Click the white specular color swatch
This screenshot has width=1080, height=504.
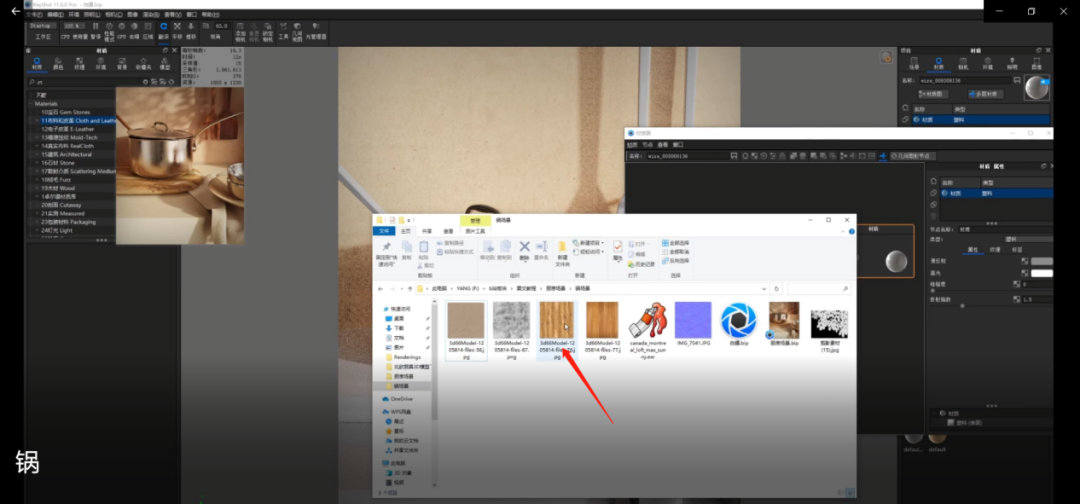pyautogui.click(x=1041, y=273)
